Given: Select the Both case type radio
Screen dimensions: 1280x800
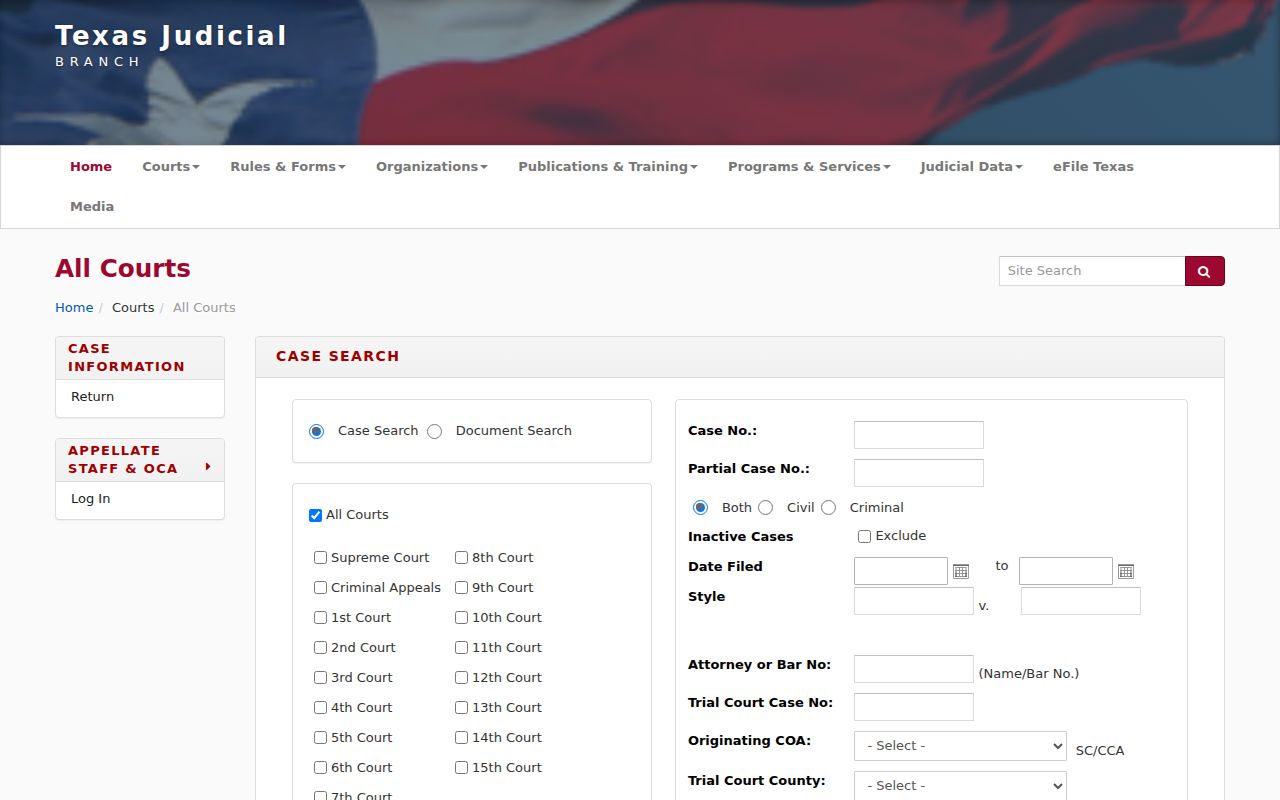Looking at the screenshot, I should click(x=701, y=508).
